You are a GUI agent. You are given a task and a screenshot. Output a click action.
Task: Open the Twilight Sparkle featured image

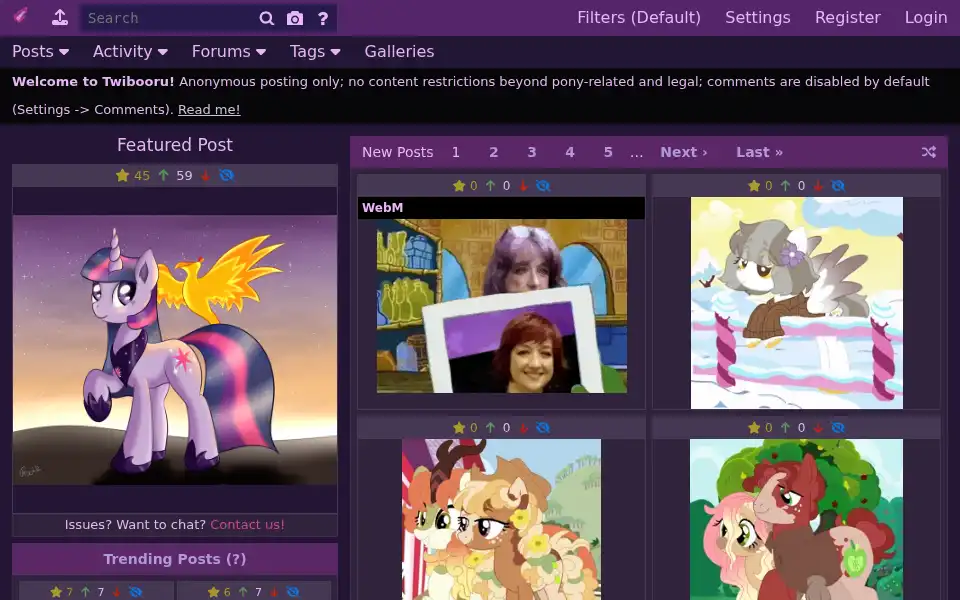(175, 350)
